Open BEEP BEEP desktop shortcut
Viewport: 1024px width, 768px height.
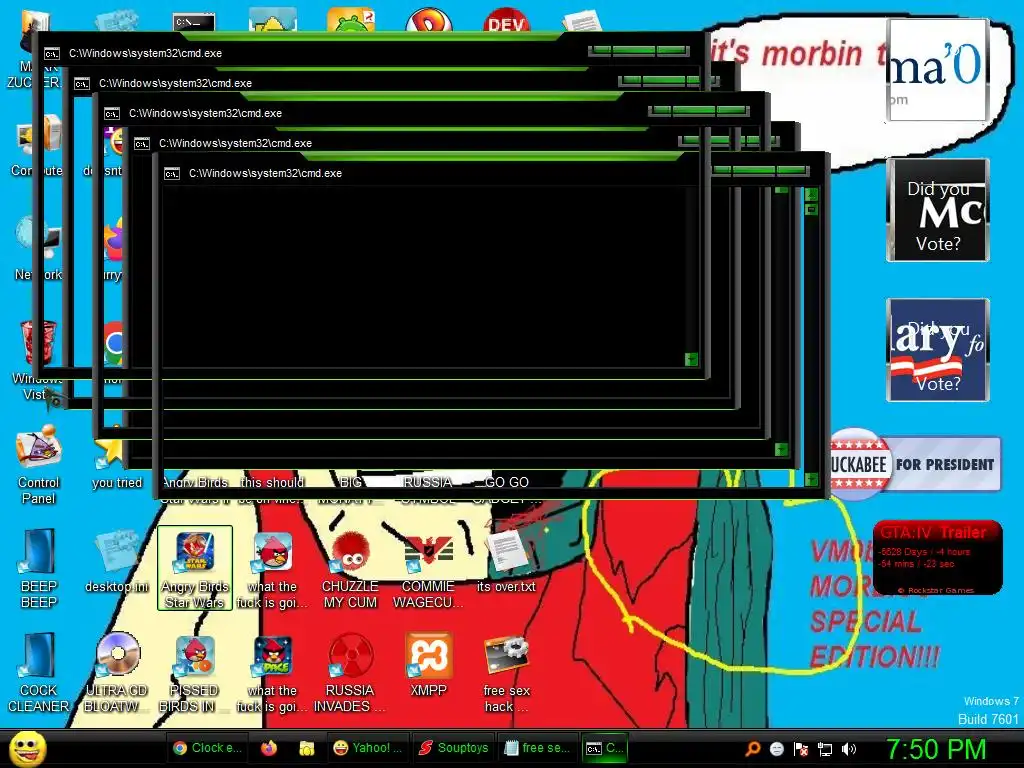[39, 568]
